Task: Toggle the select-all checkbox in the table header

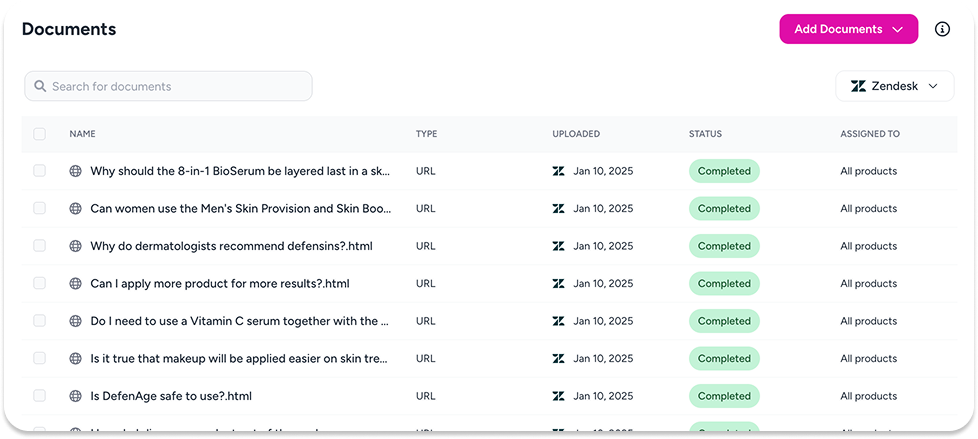Action: pos(40,134)
